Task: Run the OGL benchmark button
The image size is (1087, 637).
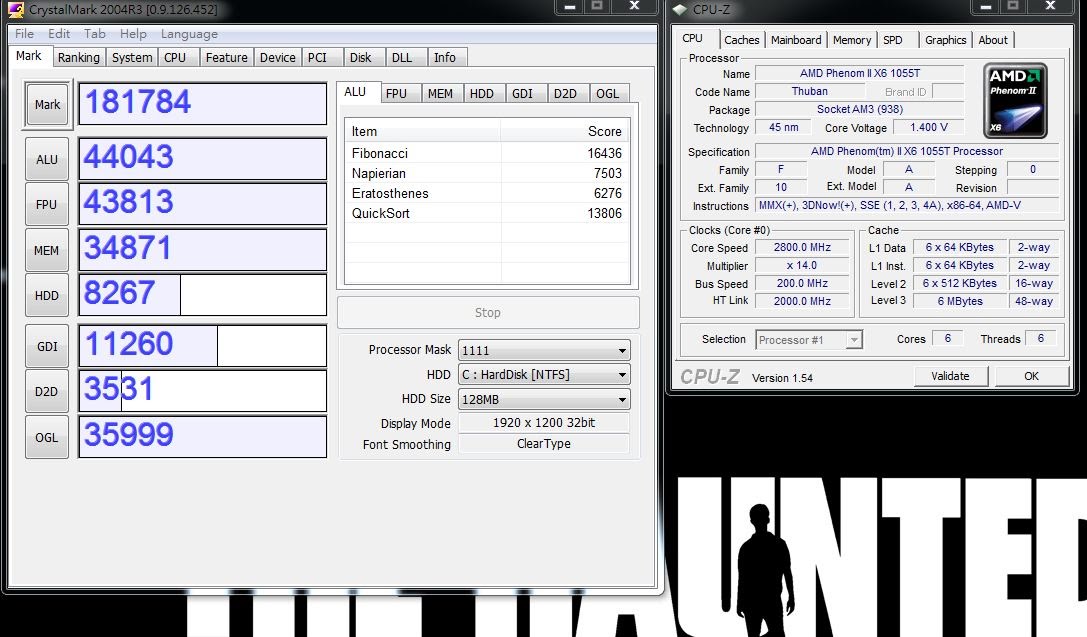Action: (x=46, y=437)
